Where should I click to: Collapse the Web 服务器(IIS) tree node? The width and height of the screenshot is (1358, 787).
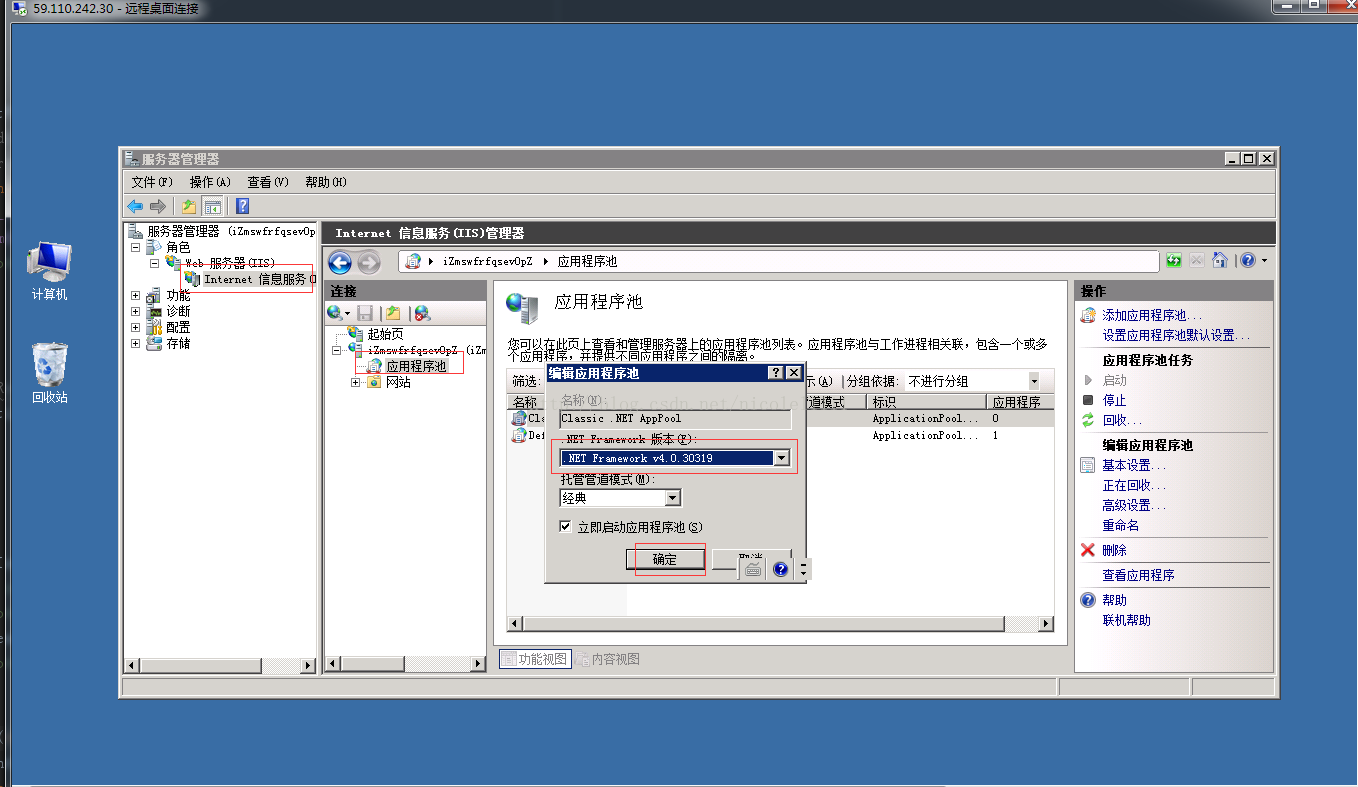click(154, 263)
